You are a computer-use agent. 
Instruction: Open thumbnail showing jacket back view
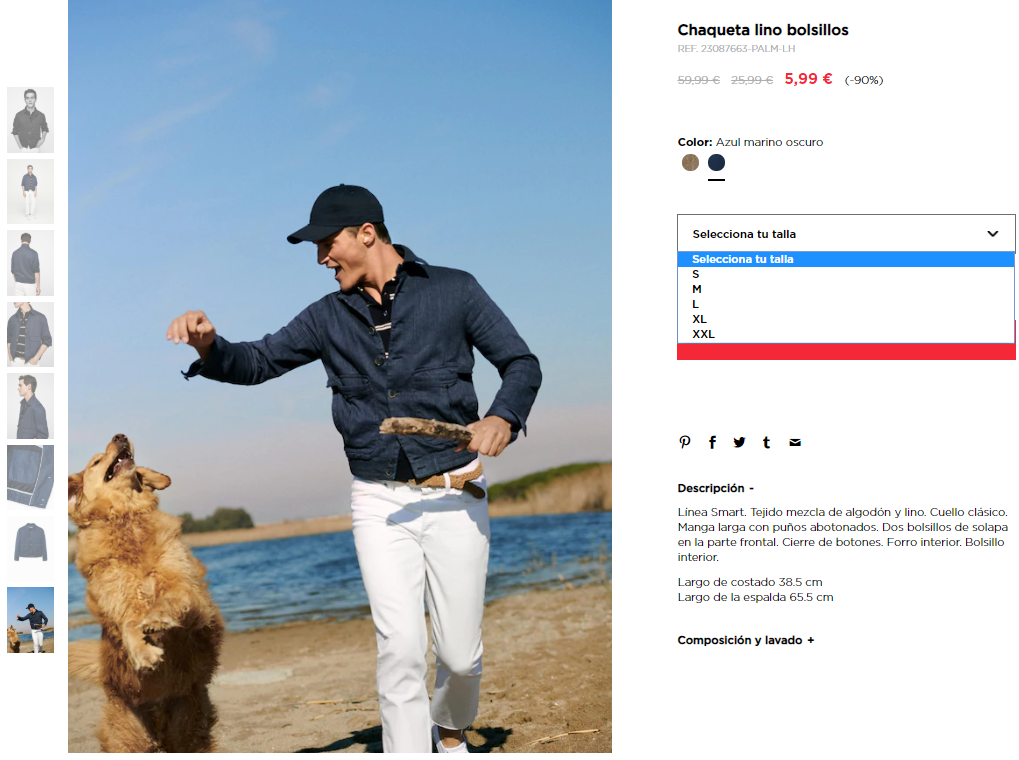coord(31,263)
